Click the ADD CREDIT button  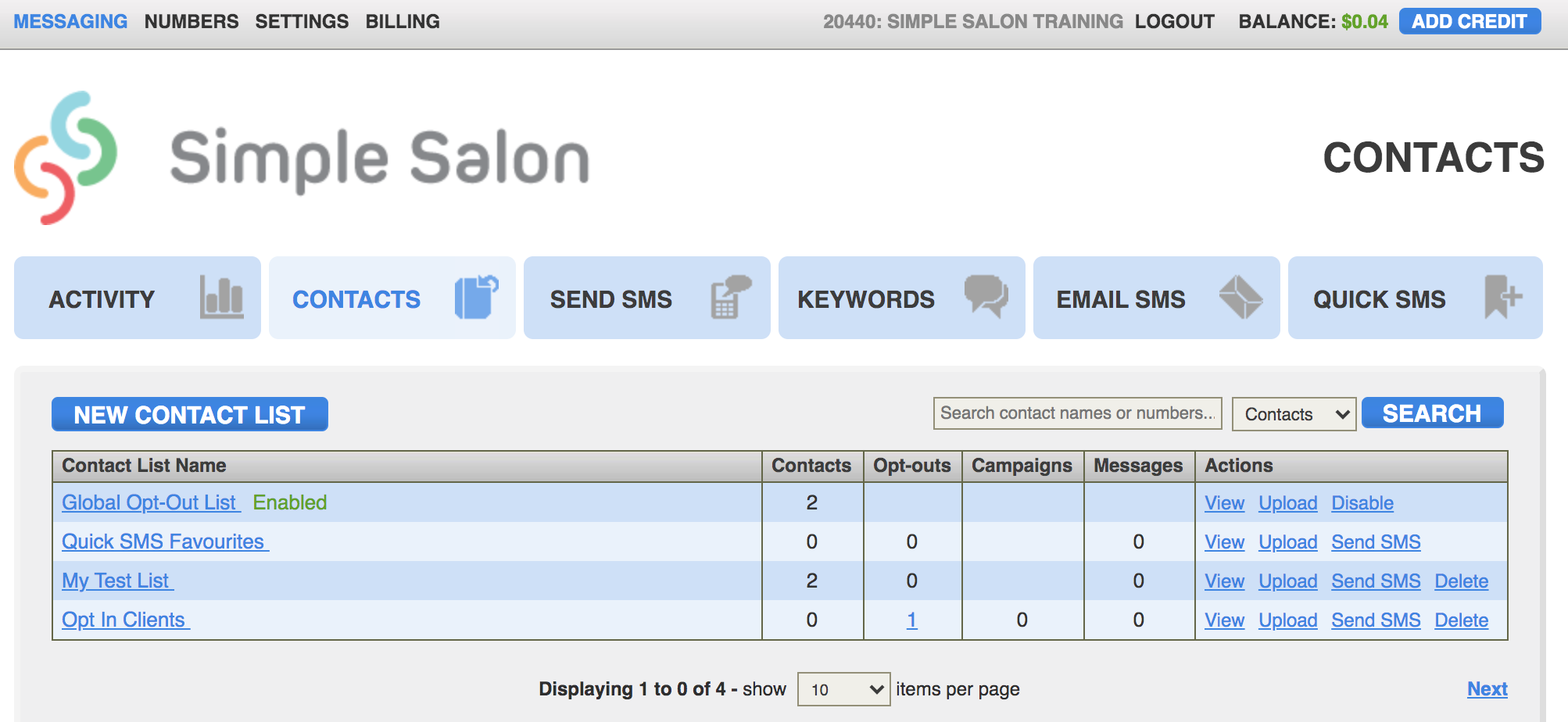[1470, 21]
